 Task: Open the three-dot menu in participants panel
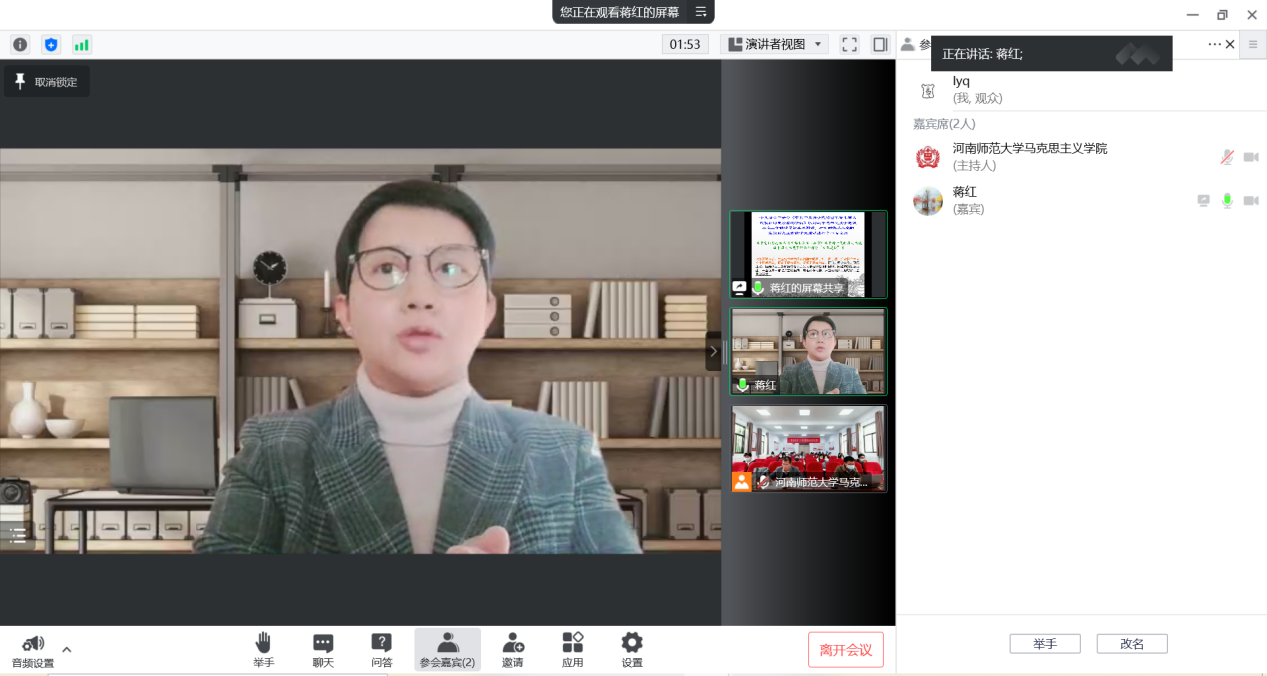(1214, 45)
